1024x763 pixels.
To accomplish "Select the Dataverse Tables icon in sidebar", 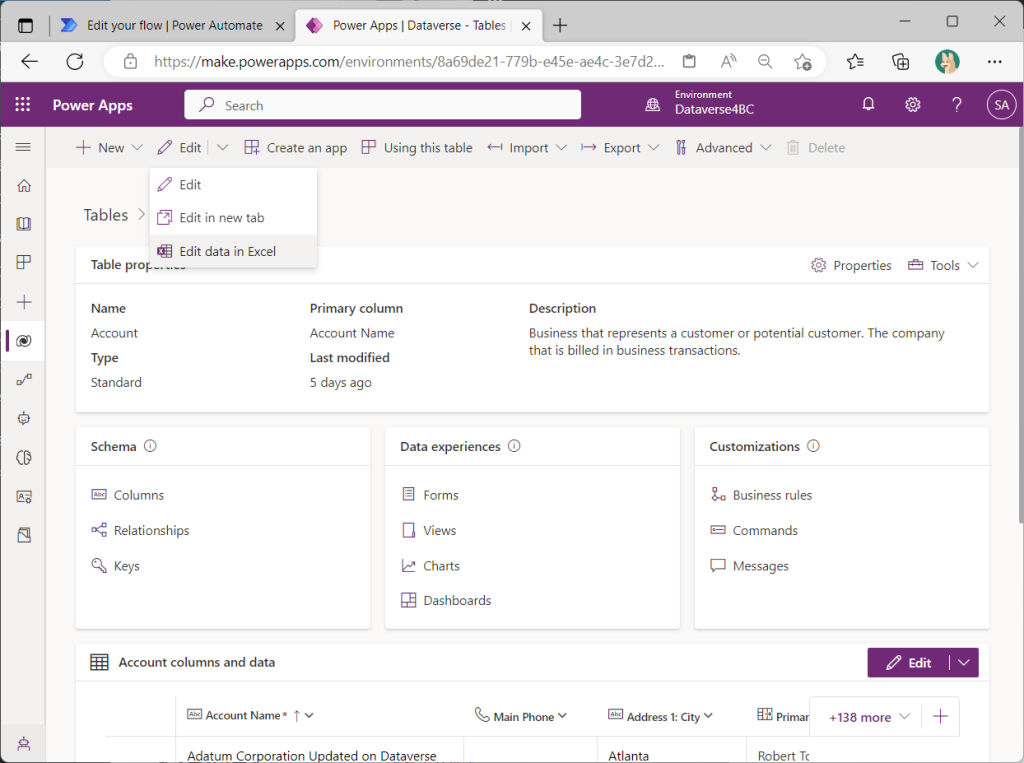I will 24,341.
